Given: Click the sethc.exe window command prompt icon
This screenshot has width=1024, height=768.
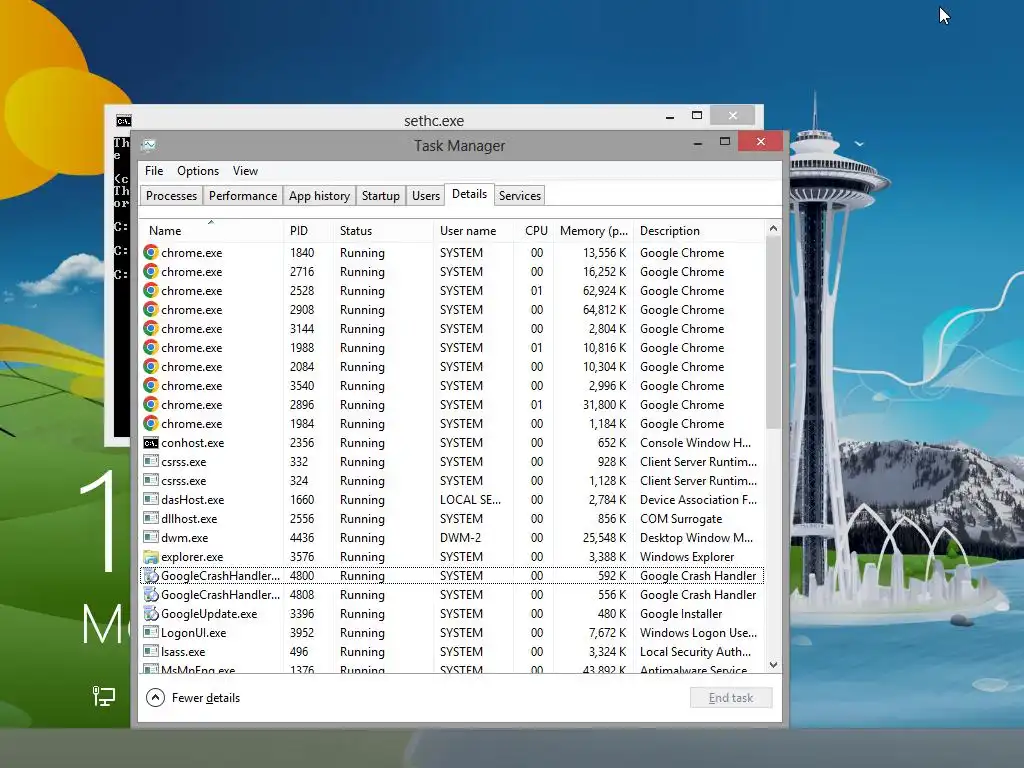Looking at the screenshot, I should 123,121.
